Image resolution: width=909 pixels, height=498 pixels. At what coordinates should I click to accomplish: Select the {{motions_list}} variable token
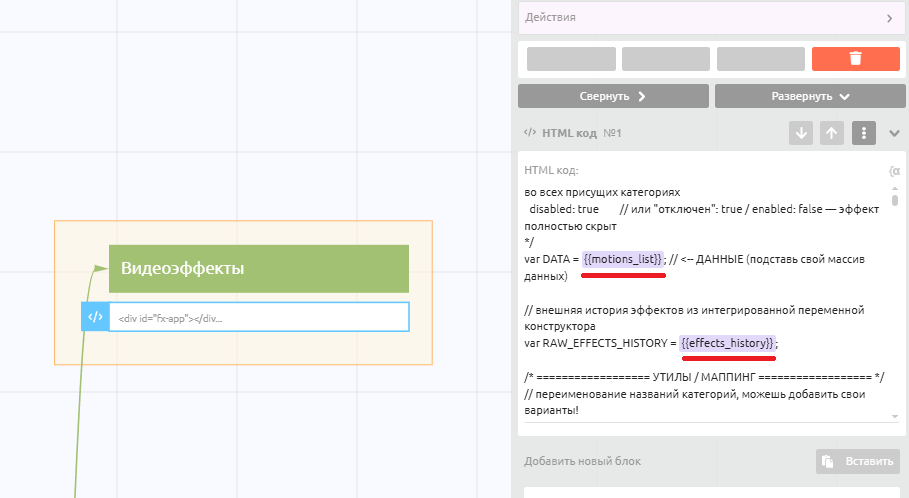(622, 259)
